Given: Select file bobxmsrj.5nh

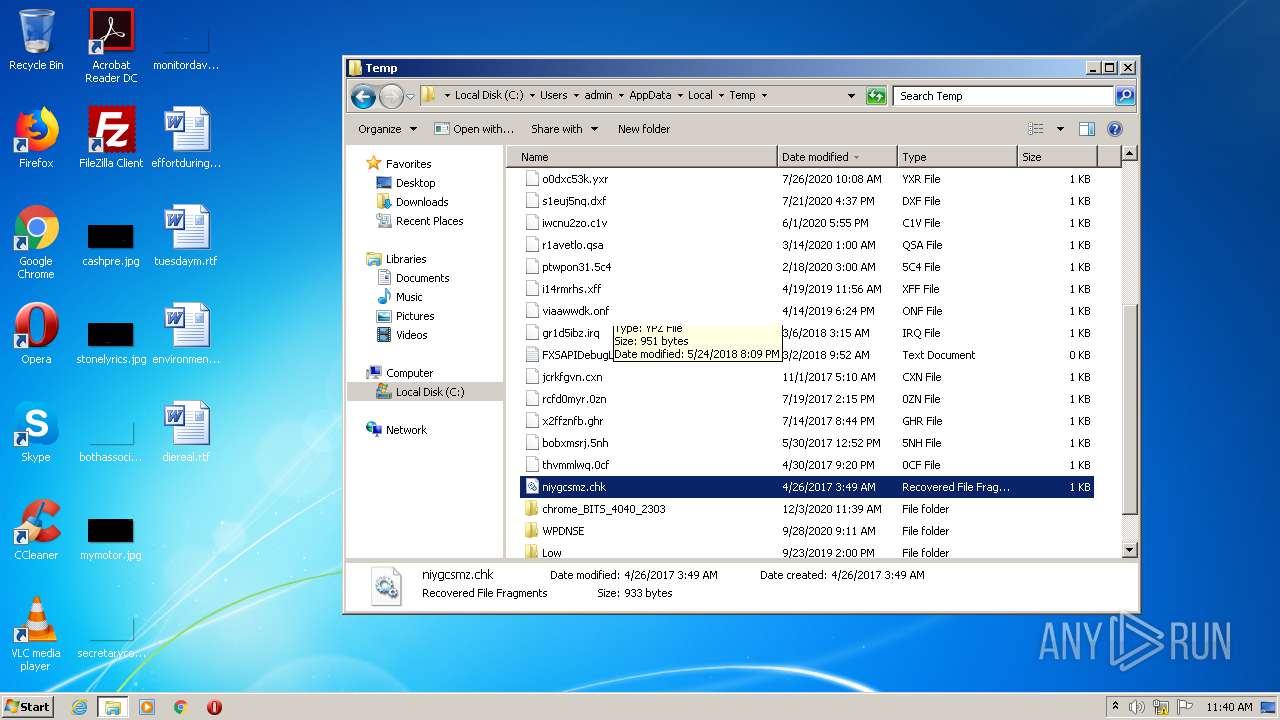Looking at the screenshot, I should (x=575, y=443).
